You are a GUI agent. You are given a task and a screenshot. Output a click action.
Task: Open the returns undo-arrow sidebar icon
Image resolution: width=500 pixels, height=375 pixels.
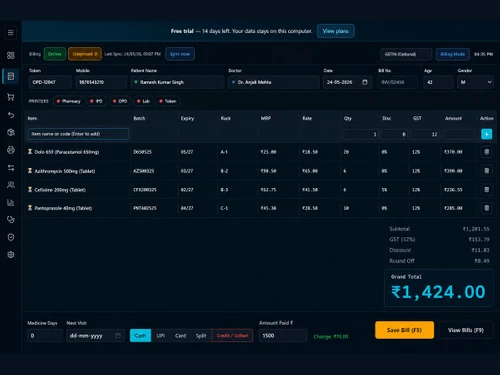pos(11,115)
